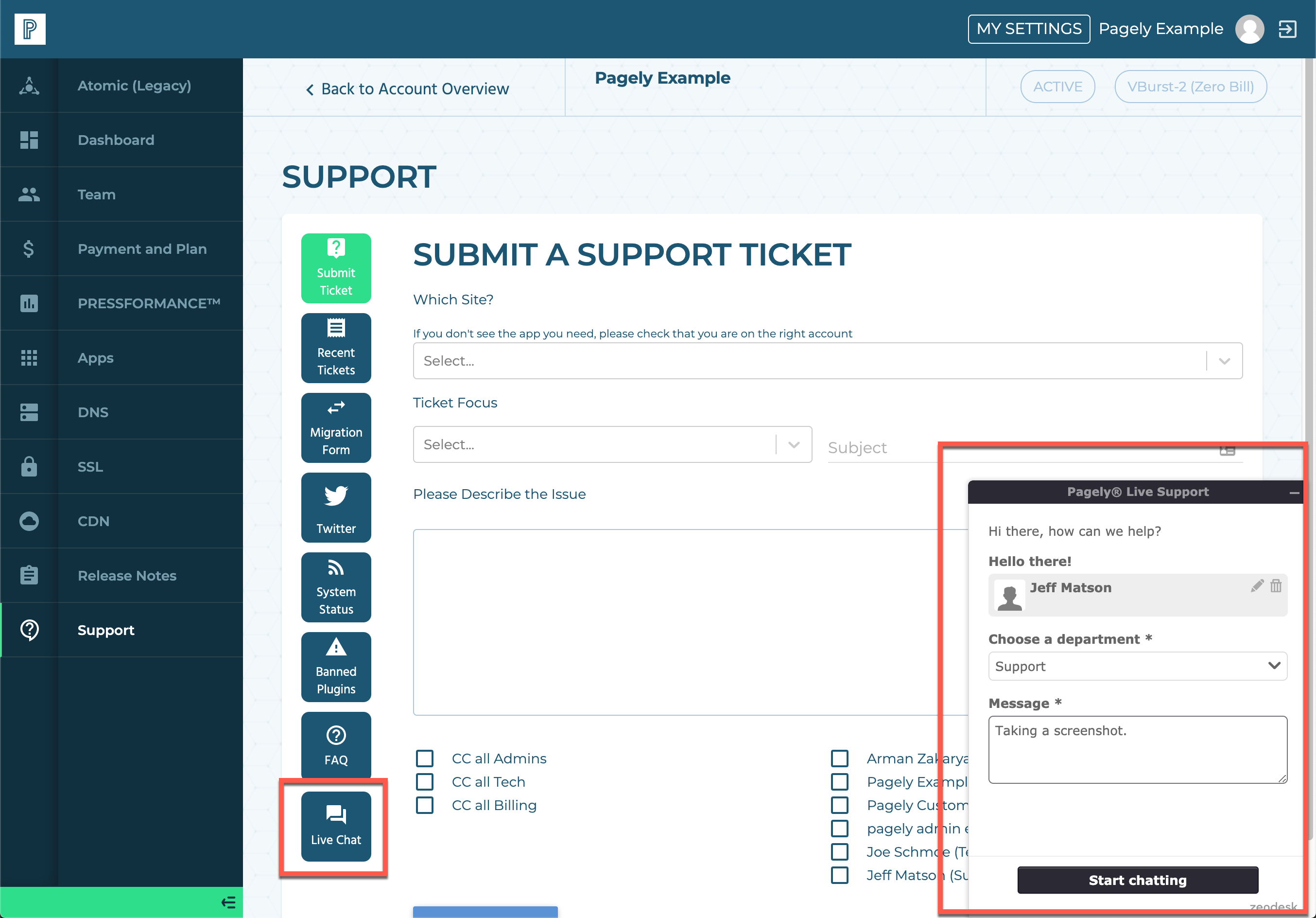Check System Status page
Screen dimensions: 1316x918
pyautogui.click(x=335, y=591)
